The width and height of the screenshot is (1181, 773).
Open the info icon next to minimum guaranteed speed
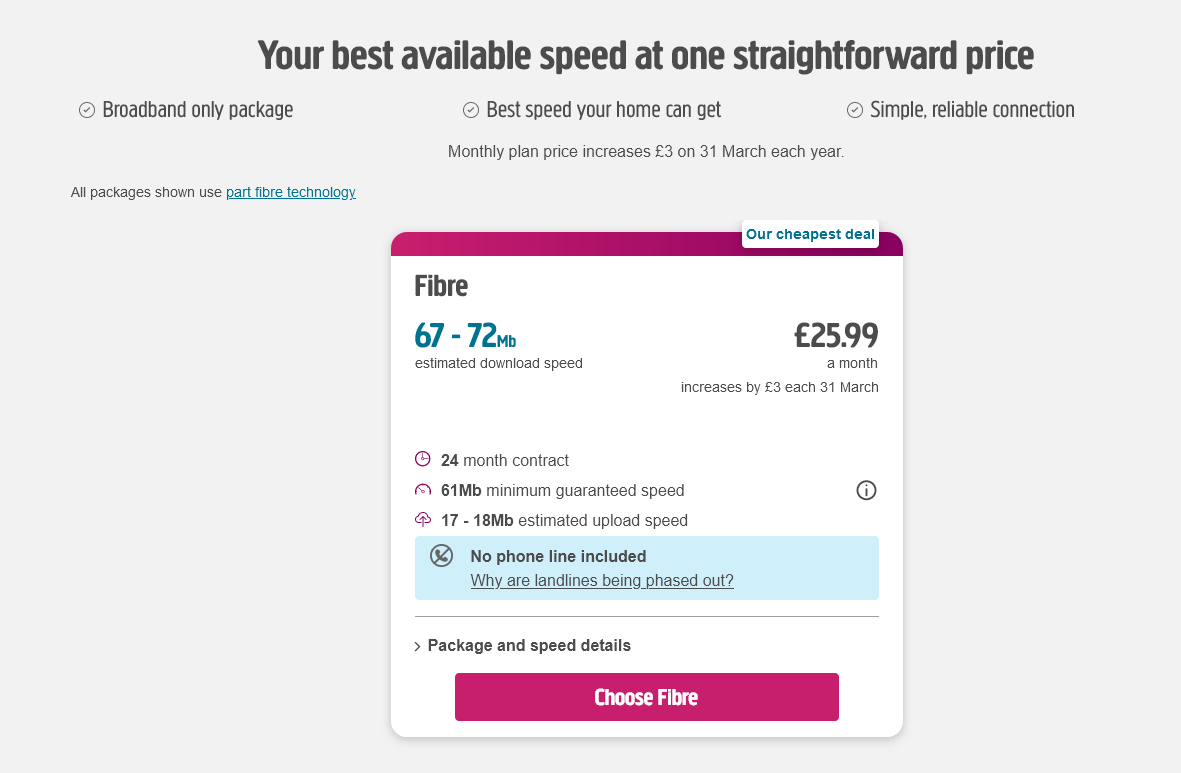(866, 490)
